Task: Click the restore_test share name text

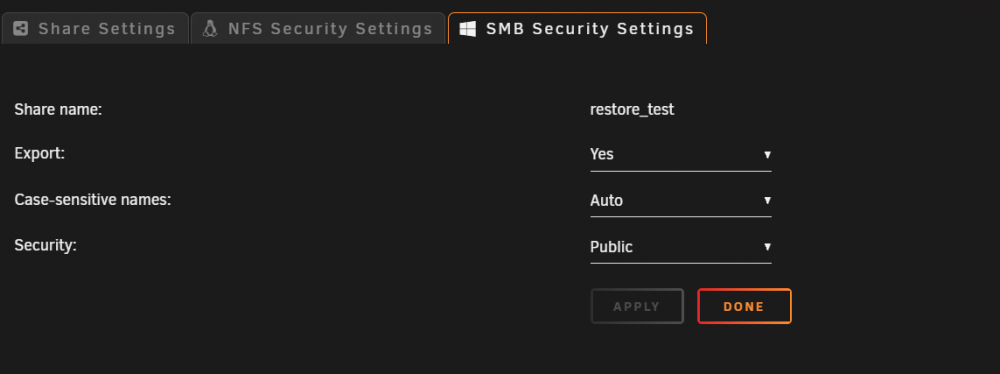Action: tap(632, 110)
